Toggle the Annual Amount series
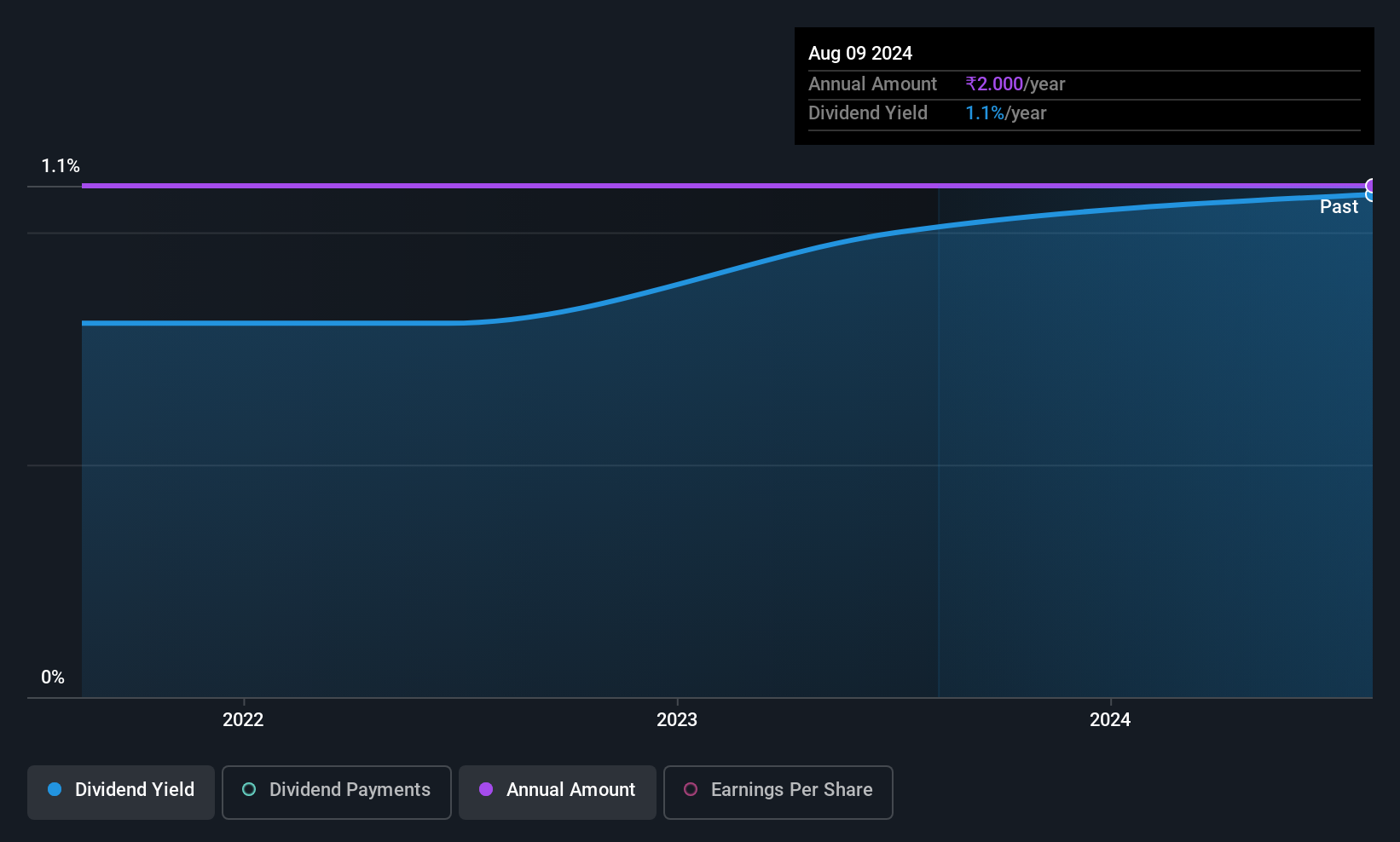 coord(558,793)
